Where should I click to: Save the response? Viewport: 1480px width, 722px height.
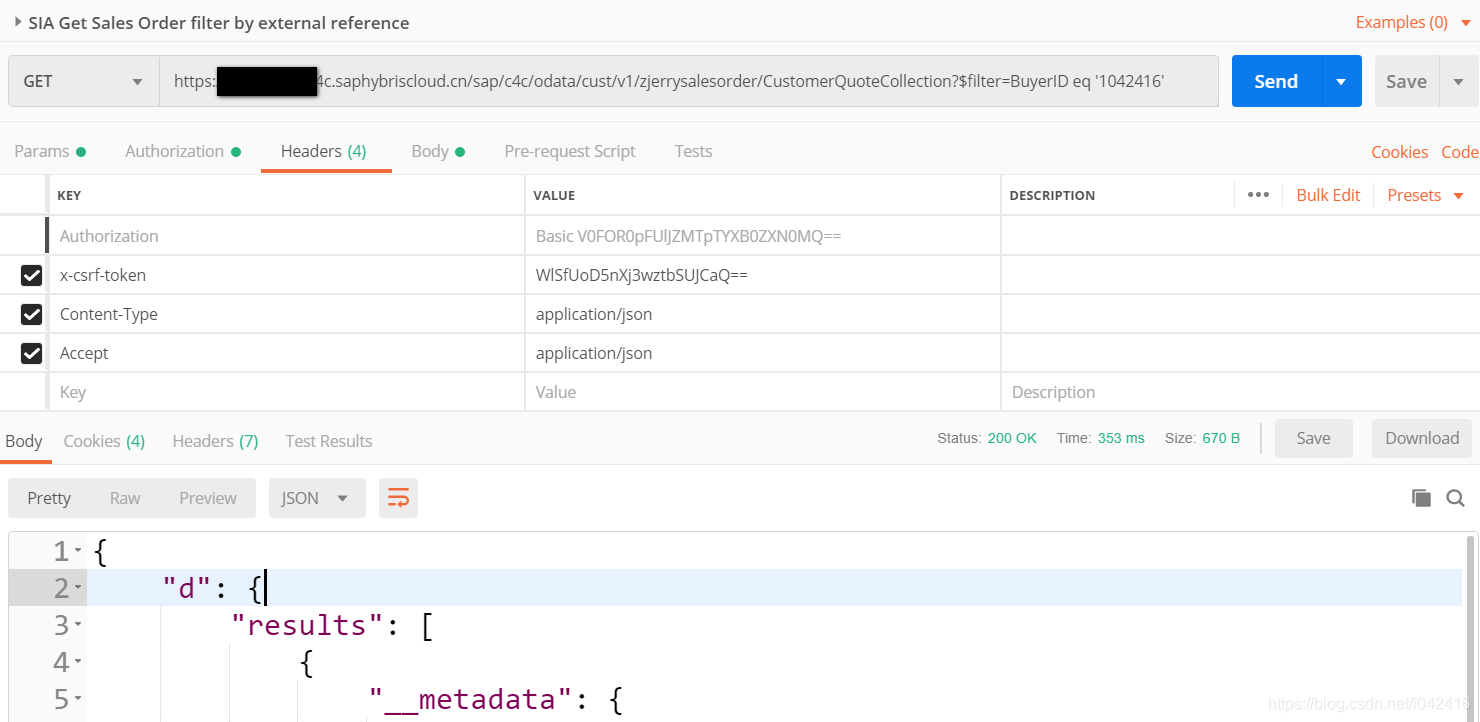[1313, 438]
